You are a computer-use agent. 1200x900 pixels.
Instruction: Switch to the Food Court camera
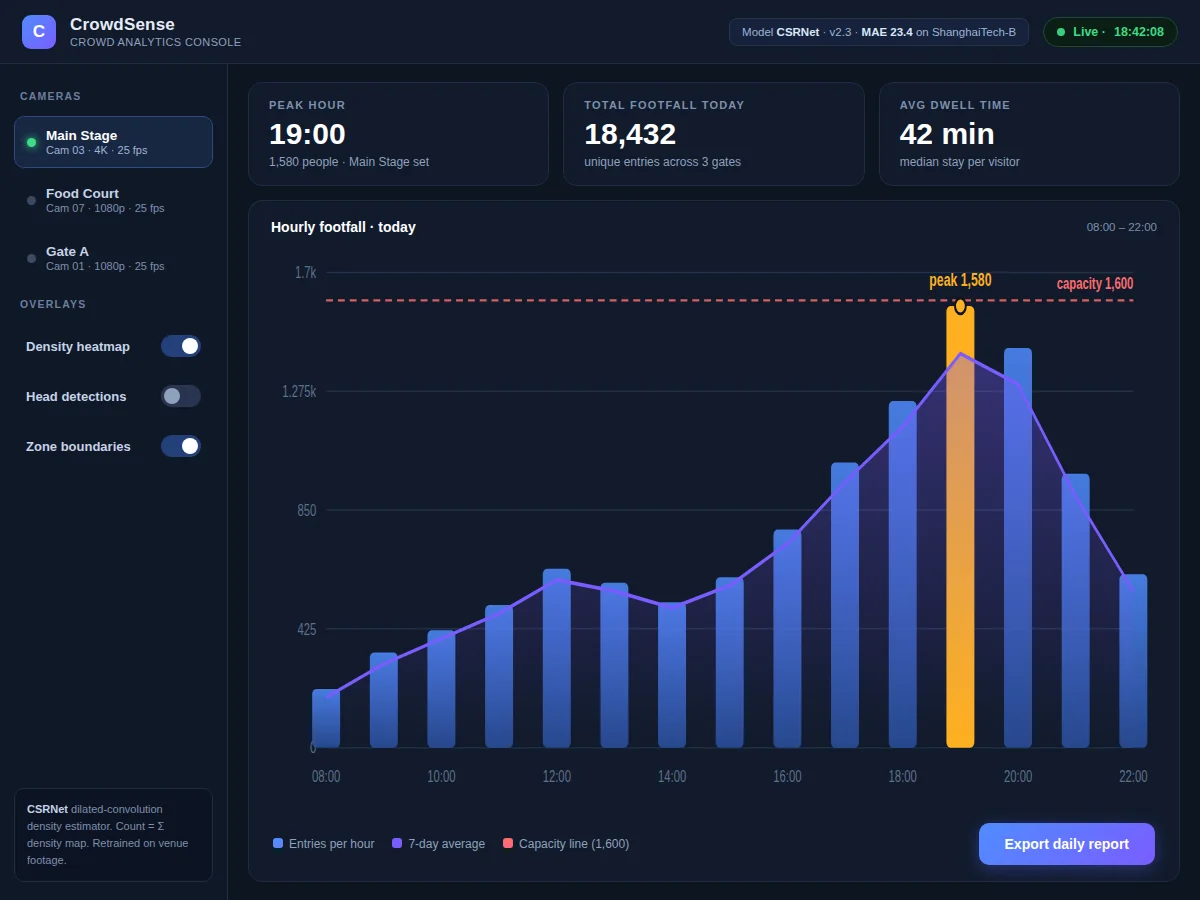pos(113,200)
